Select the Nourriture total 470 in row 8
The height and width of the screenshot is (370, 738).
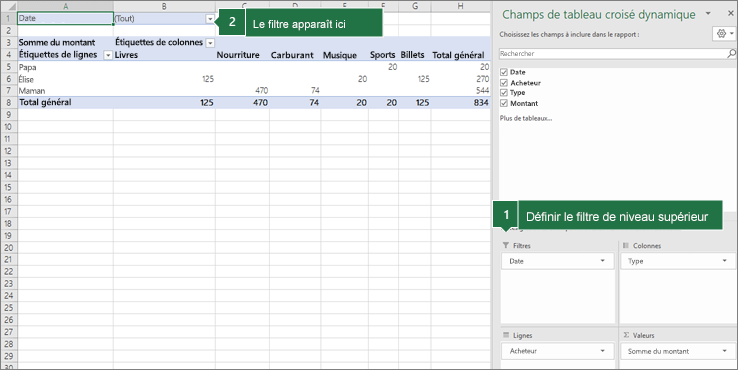point(260,103)
